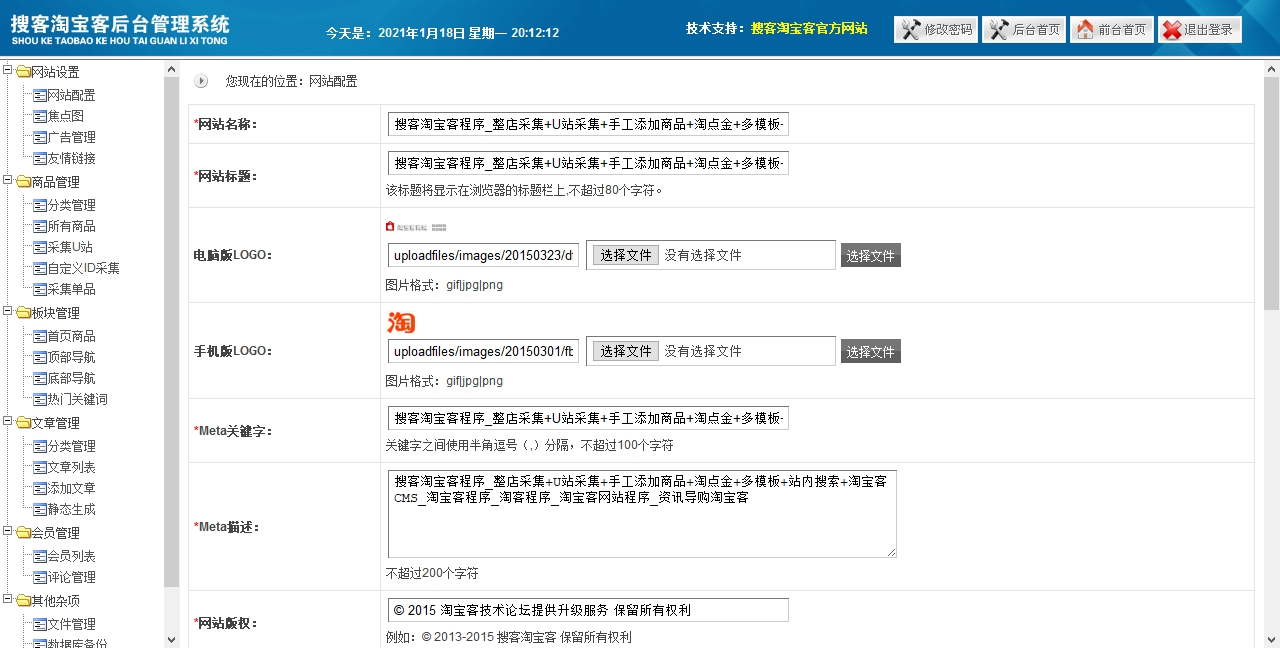Click the page icon next to 焦点图
This screenshot has height=648, width=1280.
(40, 117)
